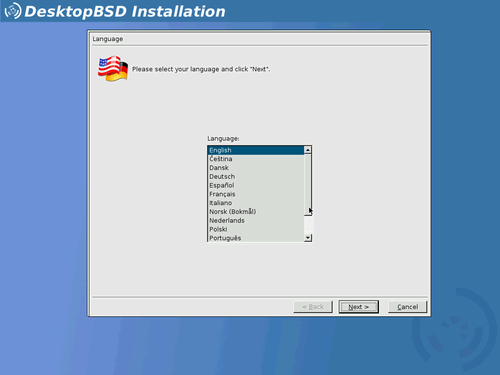
Task: Click the DesktopBSD logo icon in header
Action: point(13,11)
